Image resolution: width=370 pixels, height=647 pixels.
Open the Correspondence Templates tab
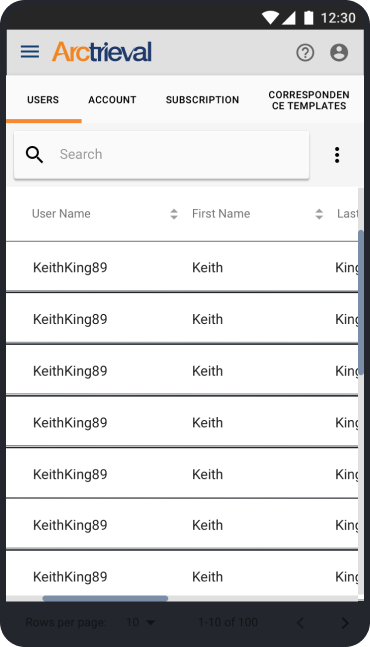309,100
